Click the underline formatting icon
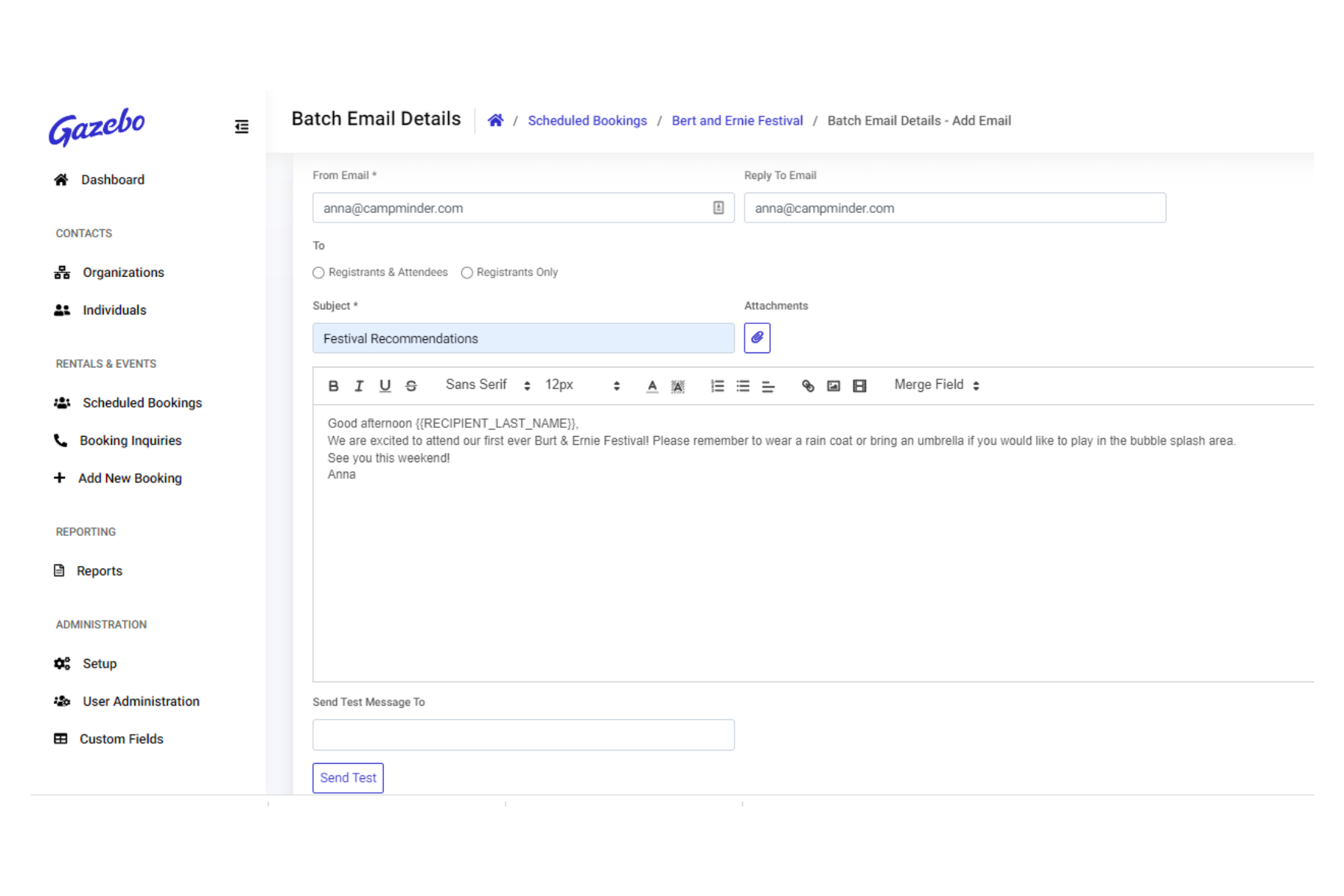1344x896 pixels. (385, 386)
